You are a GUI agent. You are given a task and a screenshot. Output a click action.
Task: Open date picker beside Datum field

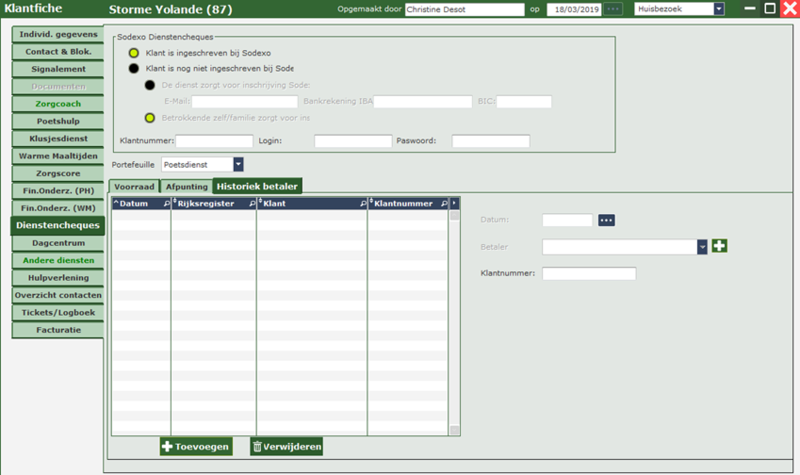pyautogui.click(x=606, y=220)
